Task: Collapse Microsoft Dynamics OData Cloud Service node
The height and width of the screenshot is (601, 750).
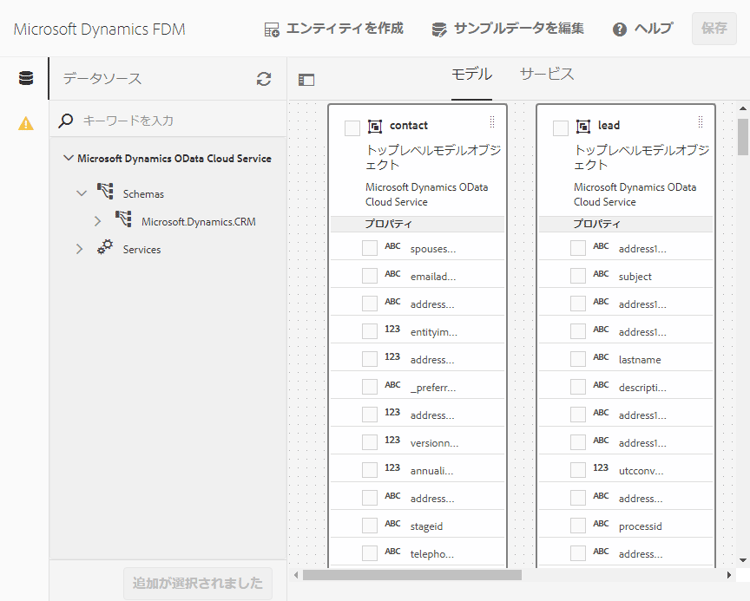Action: pyautogui.click(x=68, y=158)
